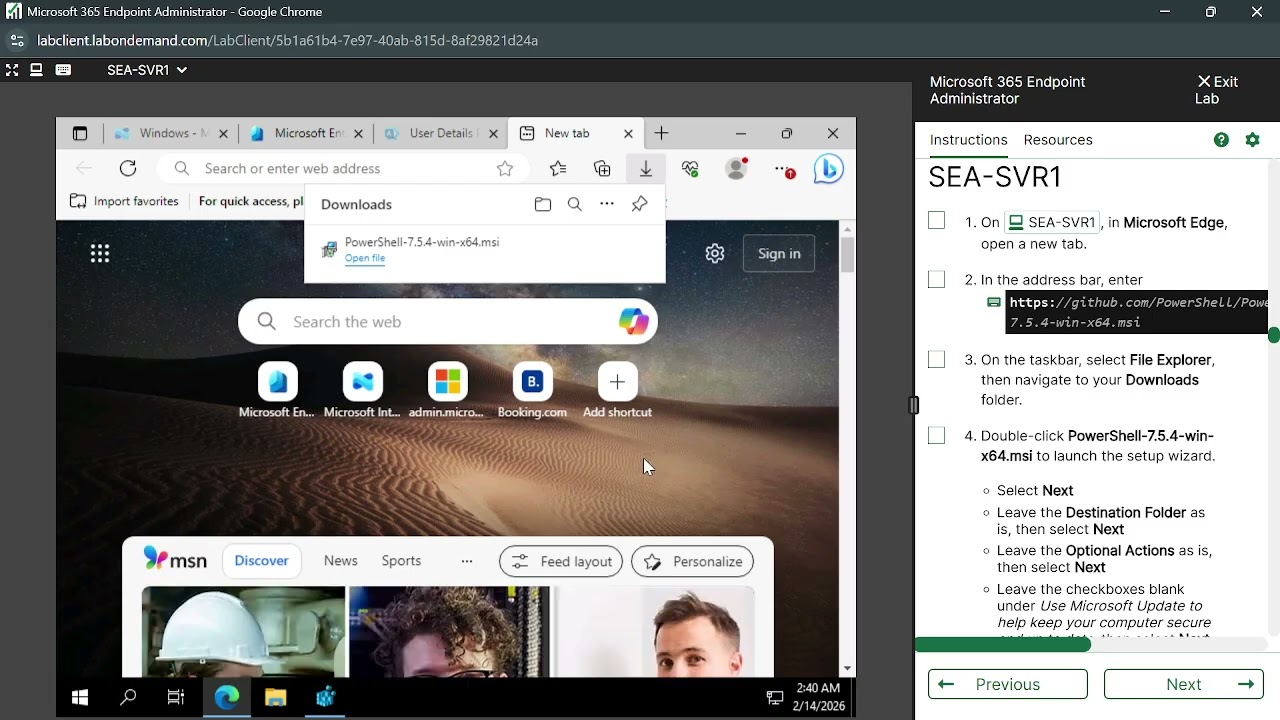Screen dimensions: 1280x720
Task: Open the Booking.com shortcut tile
Action: [x=532, y=391]
